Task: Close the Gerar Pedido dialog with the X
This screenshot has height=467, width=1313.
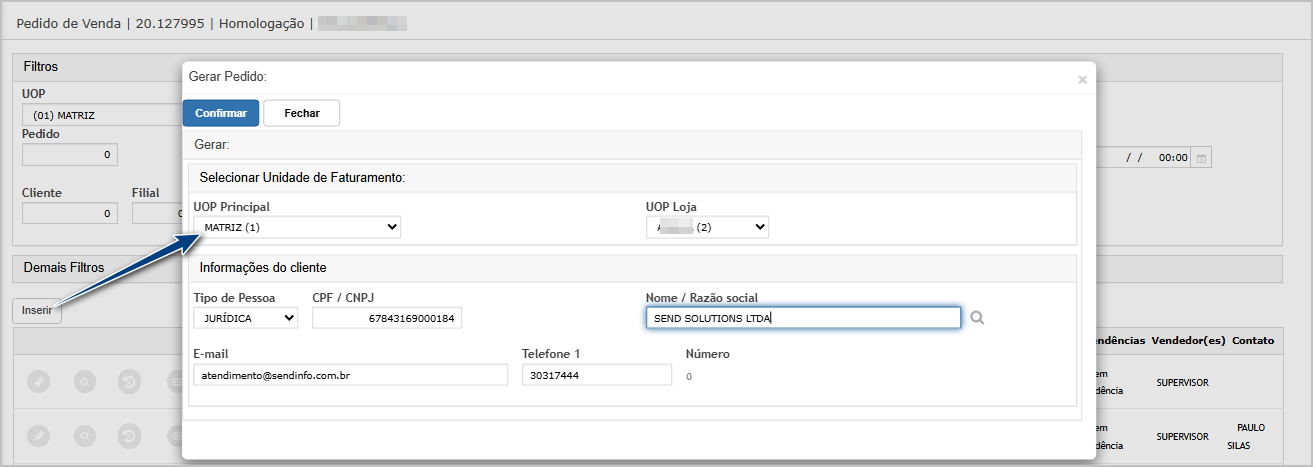Action: [1082, 79]
